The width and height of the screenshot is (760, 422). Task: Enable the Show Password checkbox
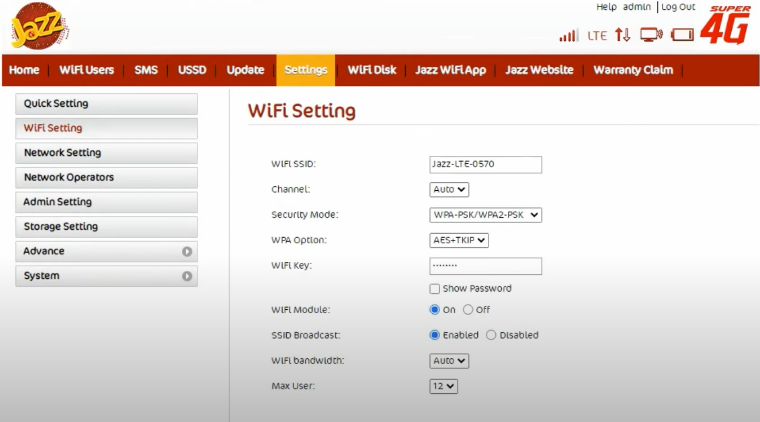coord(435,289)
